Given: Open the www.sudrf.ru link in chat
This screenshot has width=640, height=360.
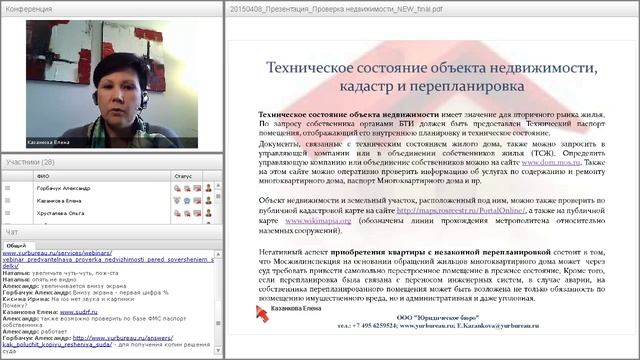Looking at the screenshot, I should click(x=79, y=312).
